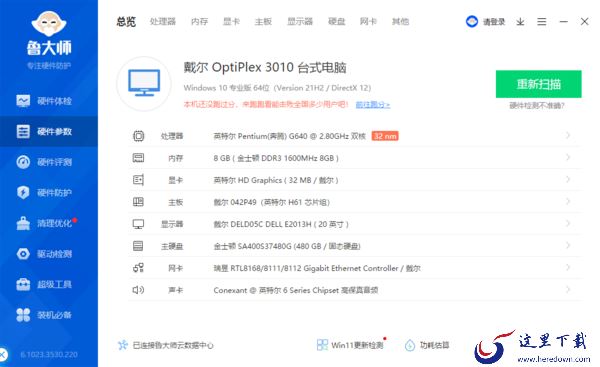This screenshot has height=367, width=600.
Task: Click the network card 网卡 row icon
Action: [x=139, y=268]
